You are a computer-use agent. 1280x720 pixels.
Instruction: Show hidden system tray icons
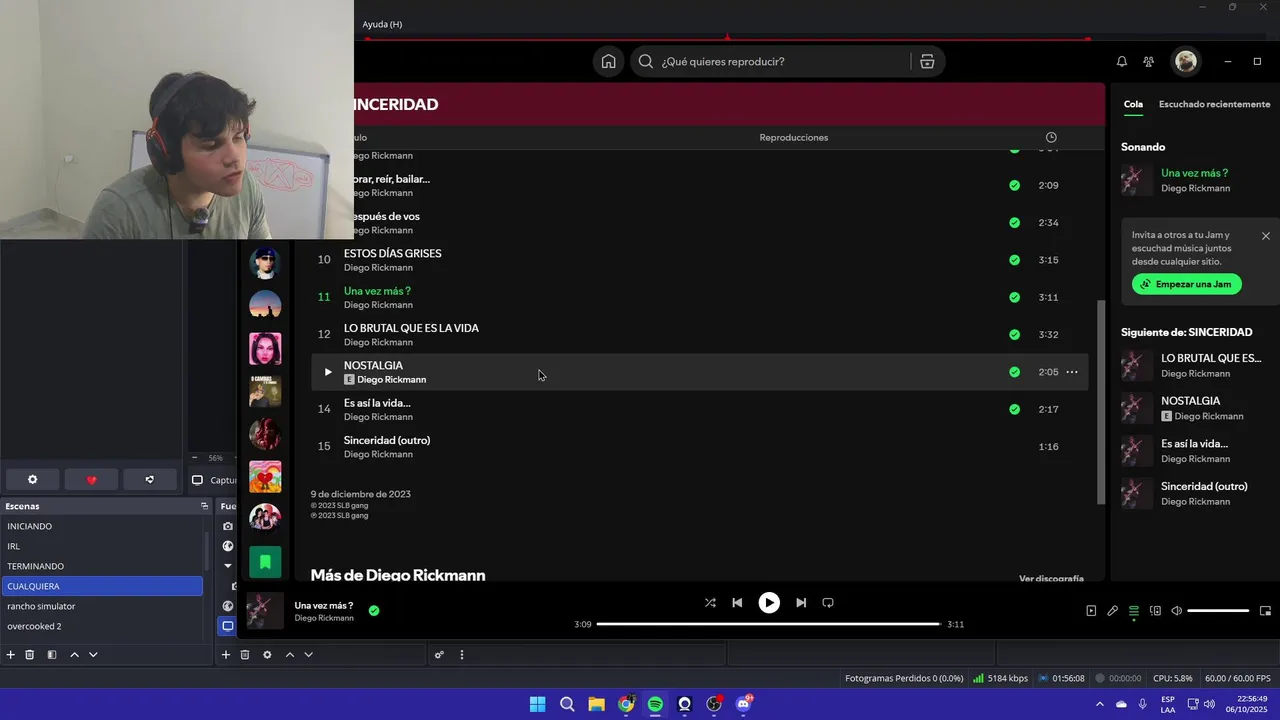(x=1100, y=704)
